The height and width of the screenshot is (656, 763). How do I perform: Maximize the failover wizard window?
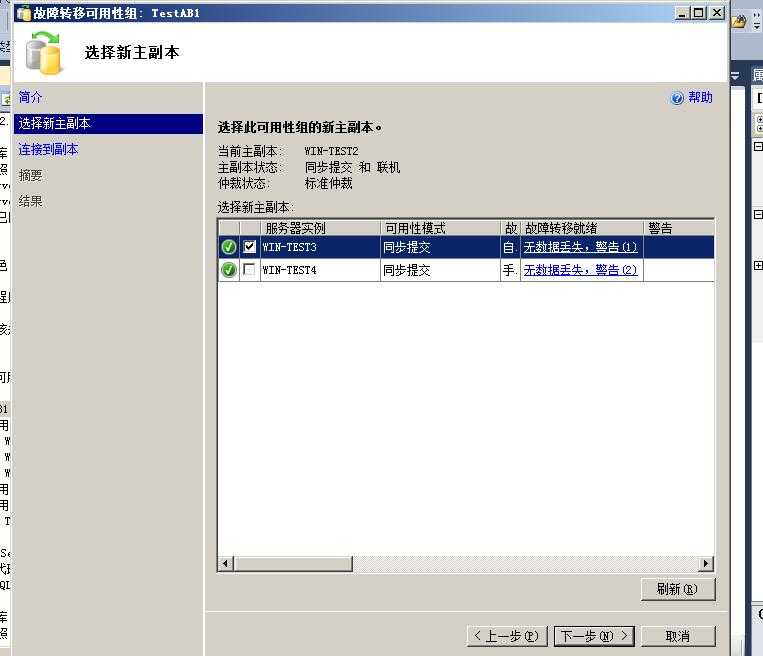(x=699, y=13)
